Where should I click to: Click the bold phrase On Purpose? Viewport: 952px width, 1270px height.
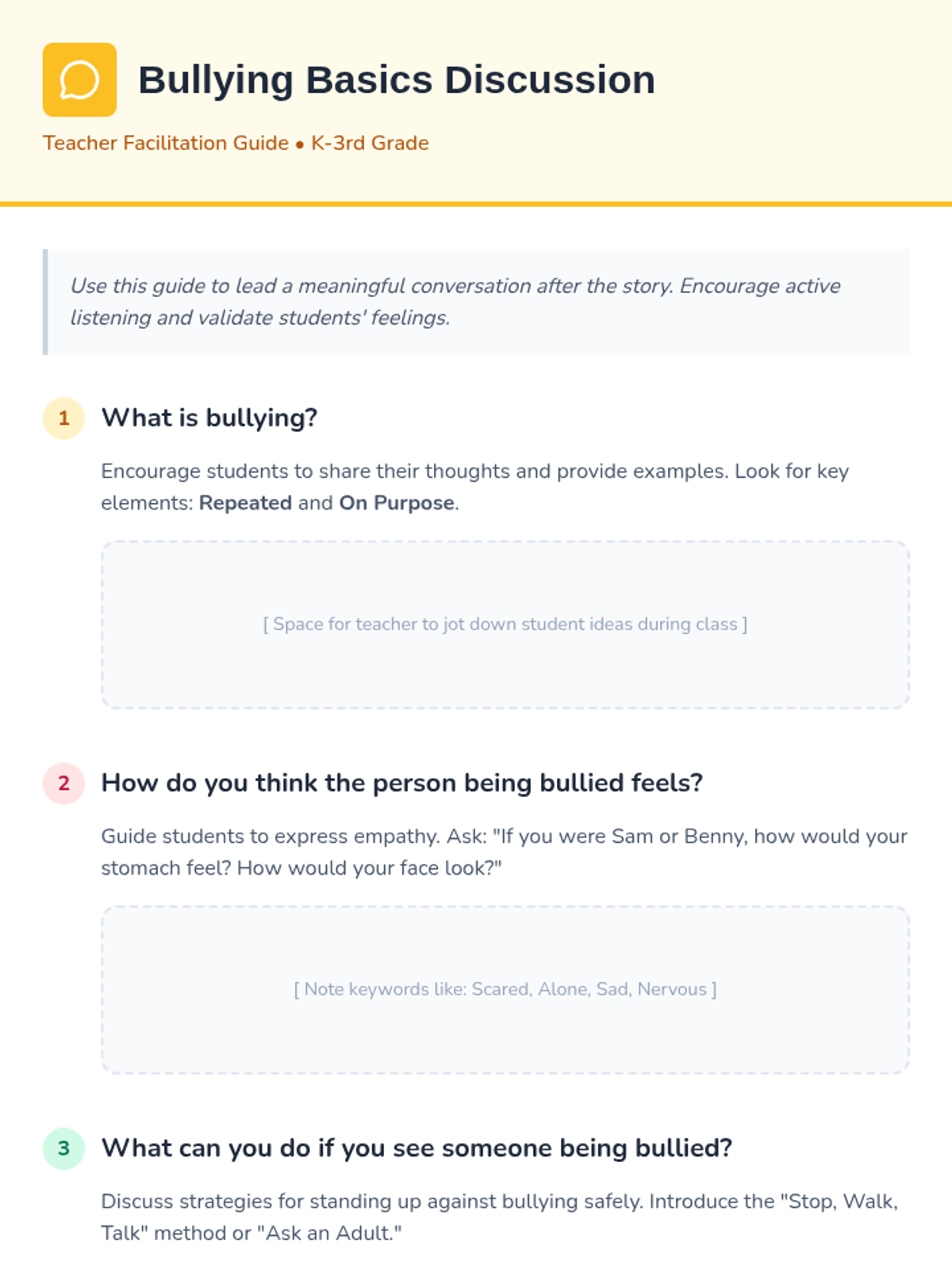click(397, 503)
